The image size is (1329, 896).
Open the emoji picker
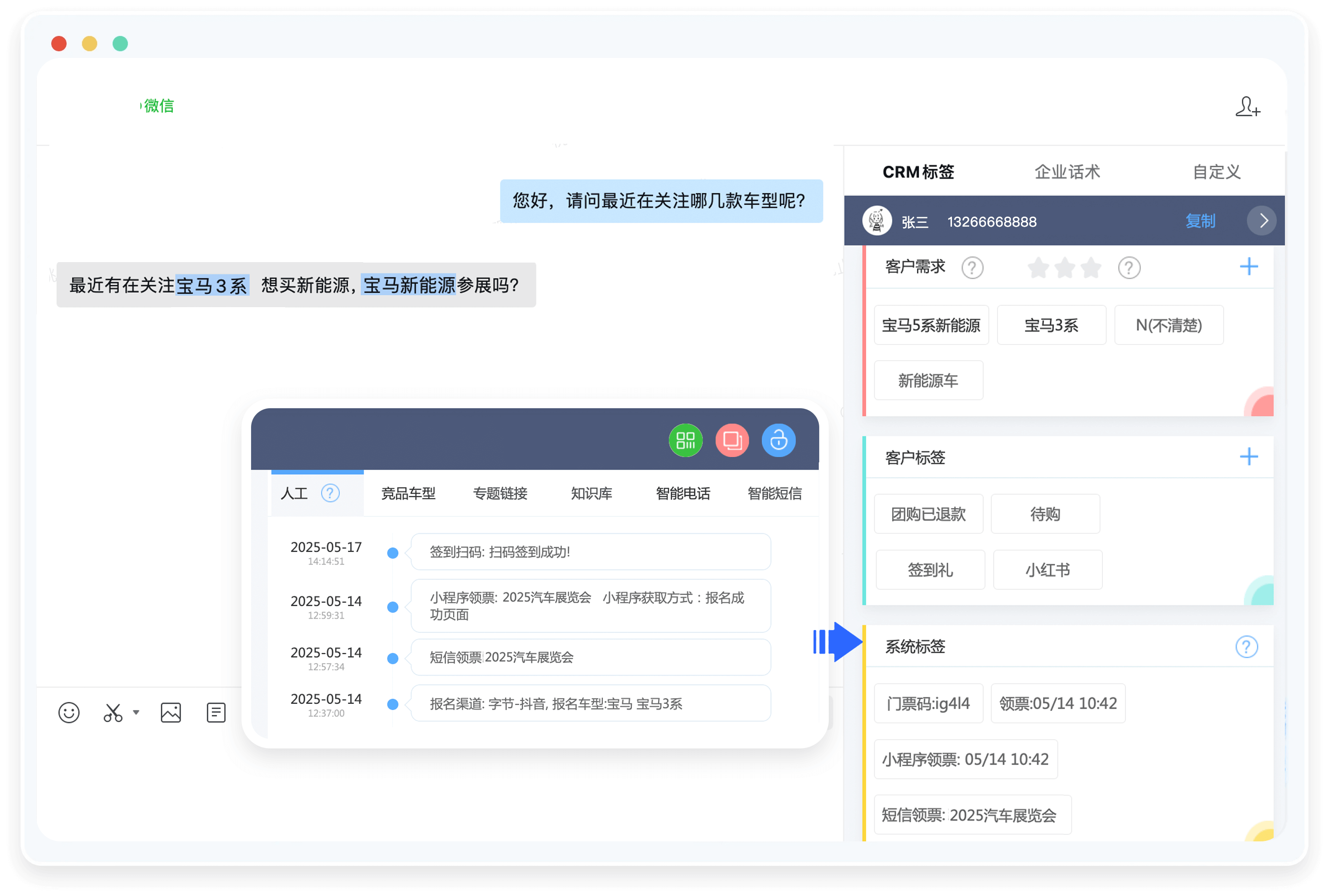(x=69, y=712)
